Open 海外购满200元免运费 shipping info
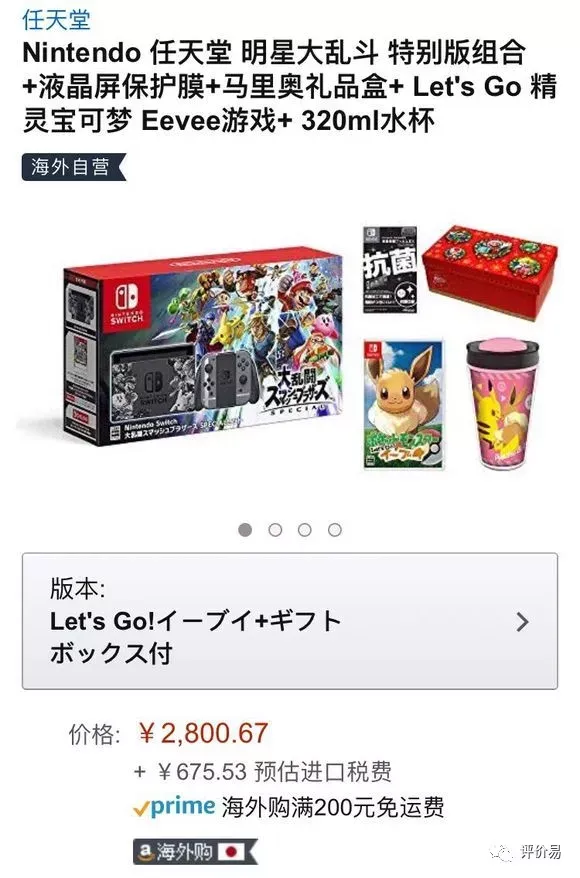The width and height of the screenshot is (580, 878). pyautogui.click(x=333, y=807)
